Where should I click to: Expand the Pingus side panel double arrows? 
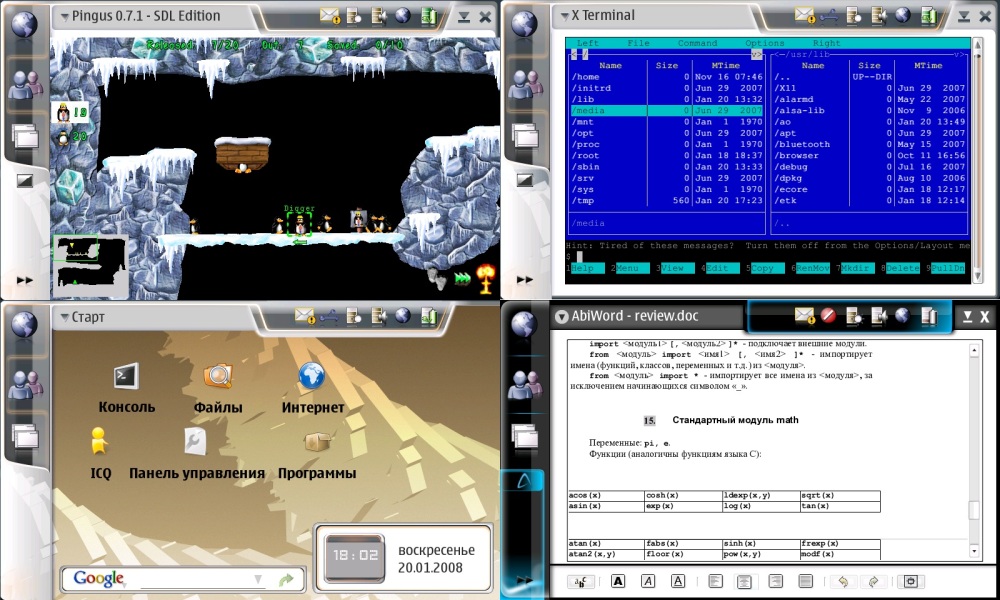[24, 280]
